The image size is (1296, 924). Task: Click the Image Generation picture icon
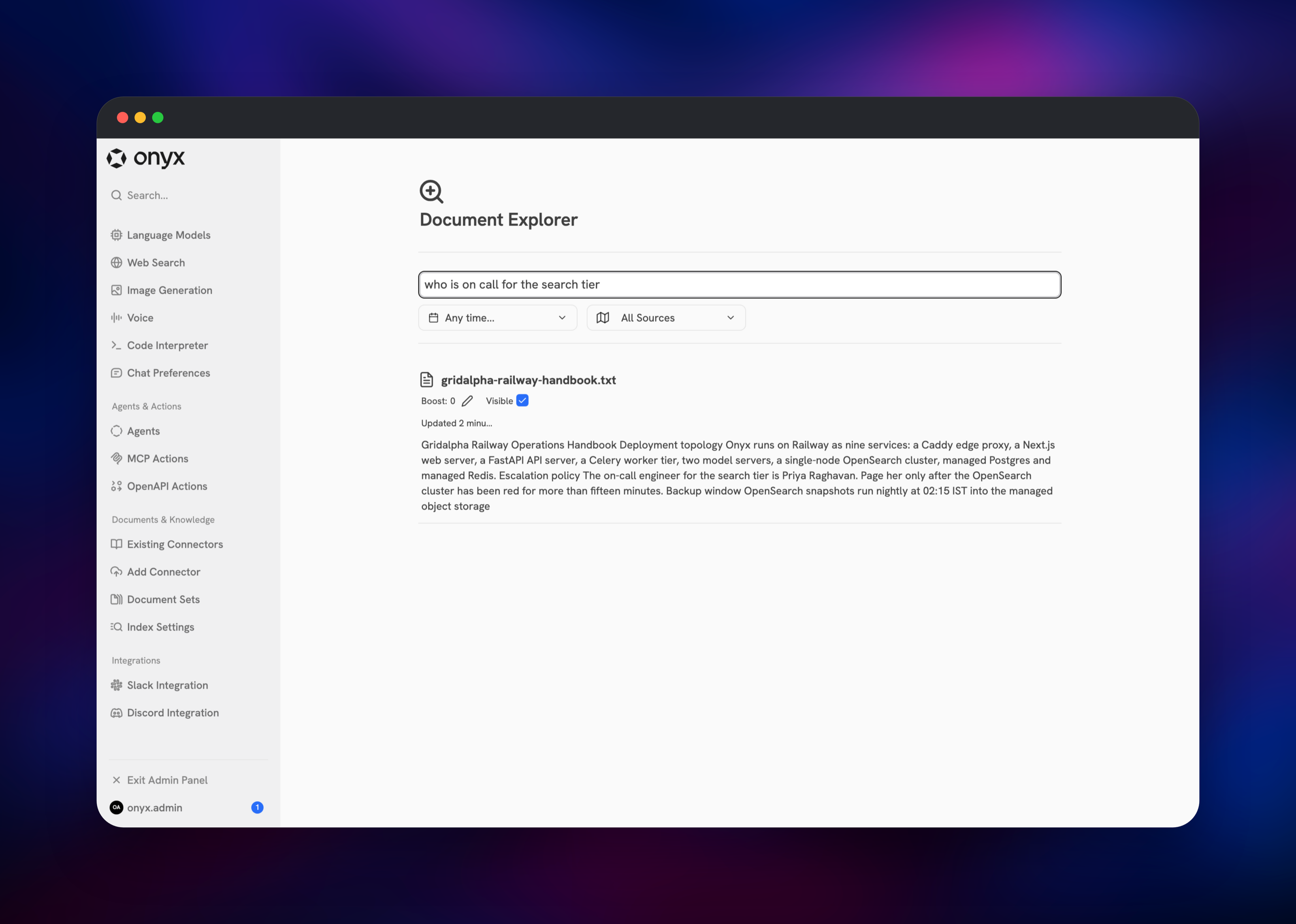[117, 290]
